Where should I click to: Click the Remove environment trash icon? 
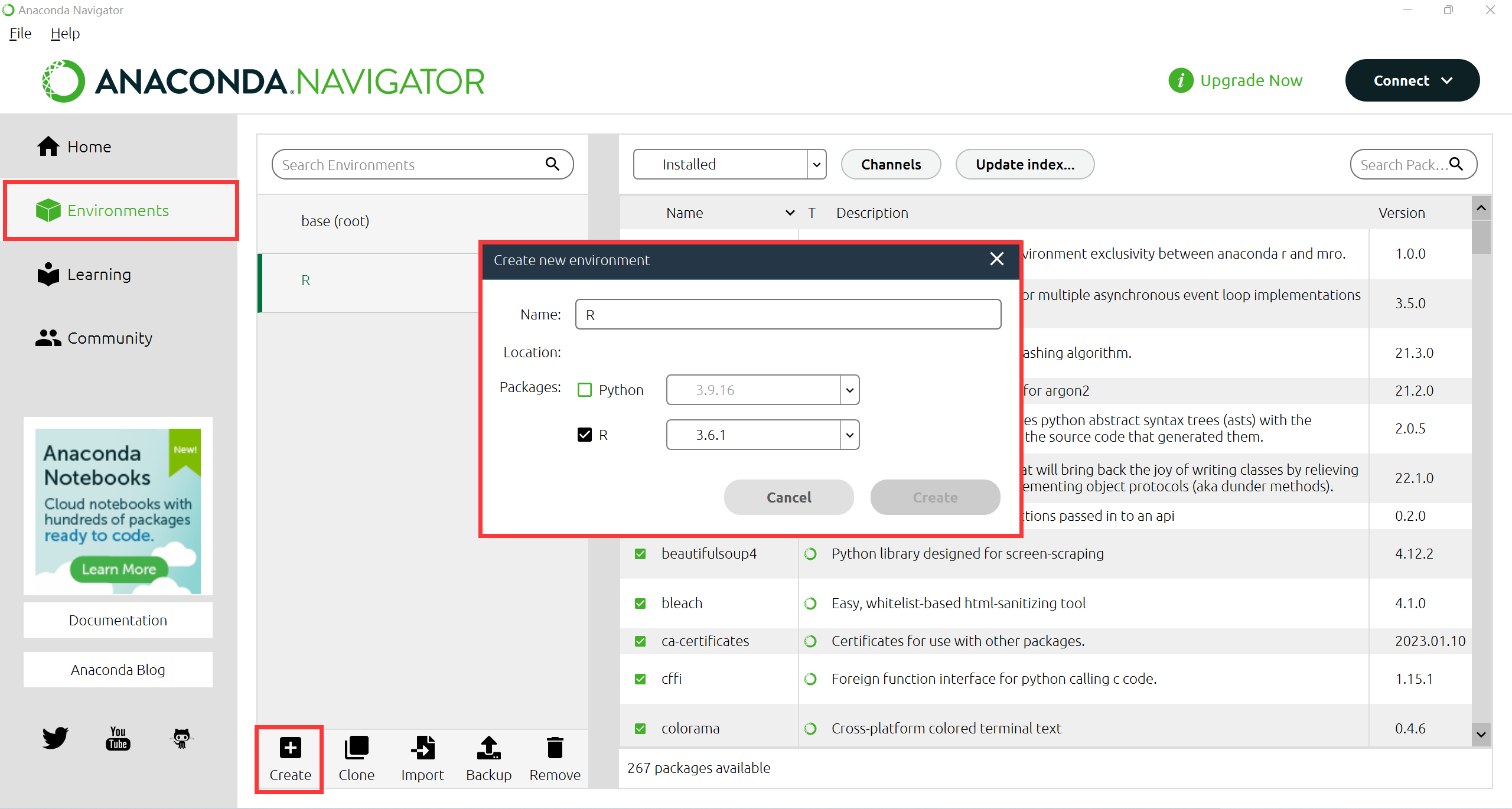pos(555,748)
